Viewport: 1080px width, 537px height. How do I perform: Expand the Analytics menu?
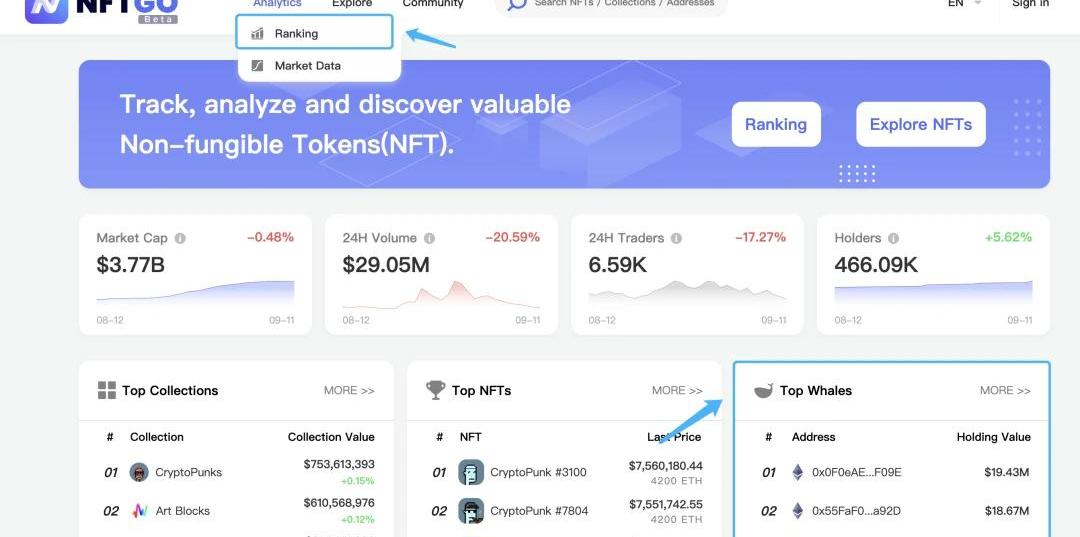277,4
